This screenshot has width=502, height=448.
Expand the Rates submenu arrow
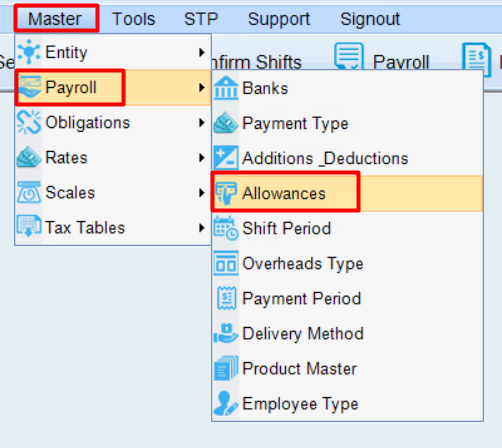tap(201, 158)
